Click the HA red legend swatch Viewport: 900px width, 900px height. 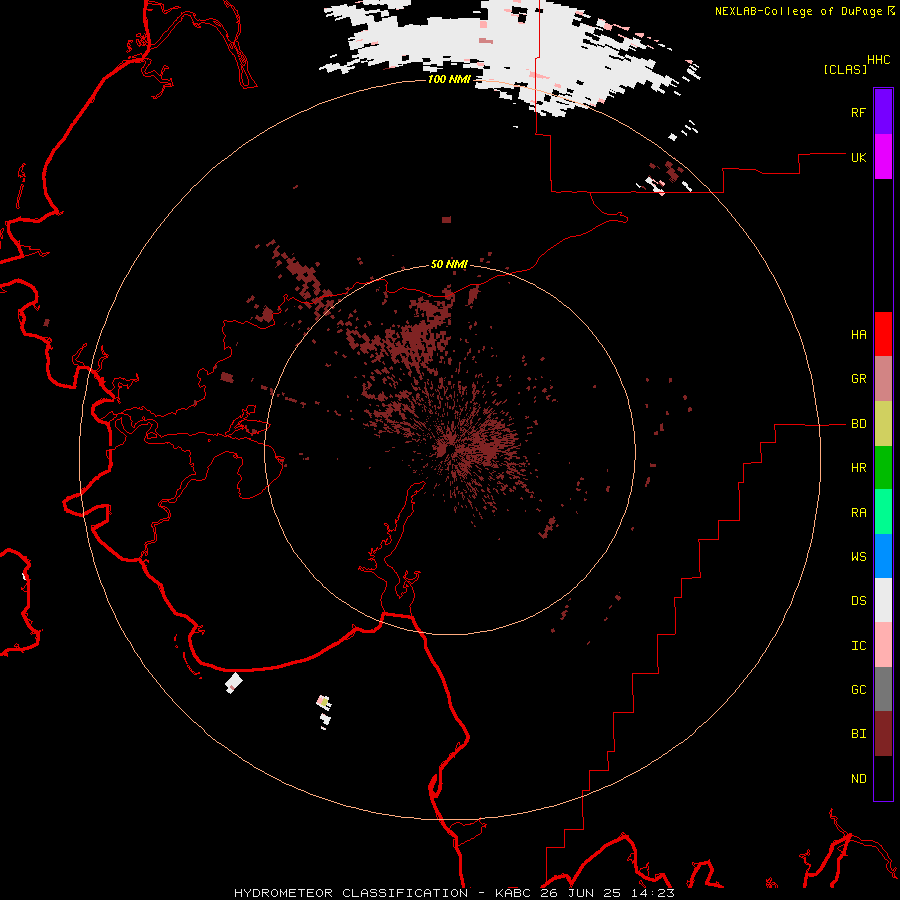click(x=883, y=334)
